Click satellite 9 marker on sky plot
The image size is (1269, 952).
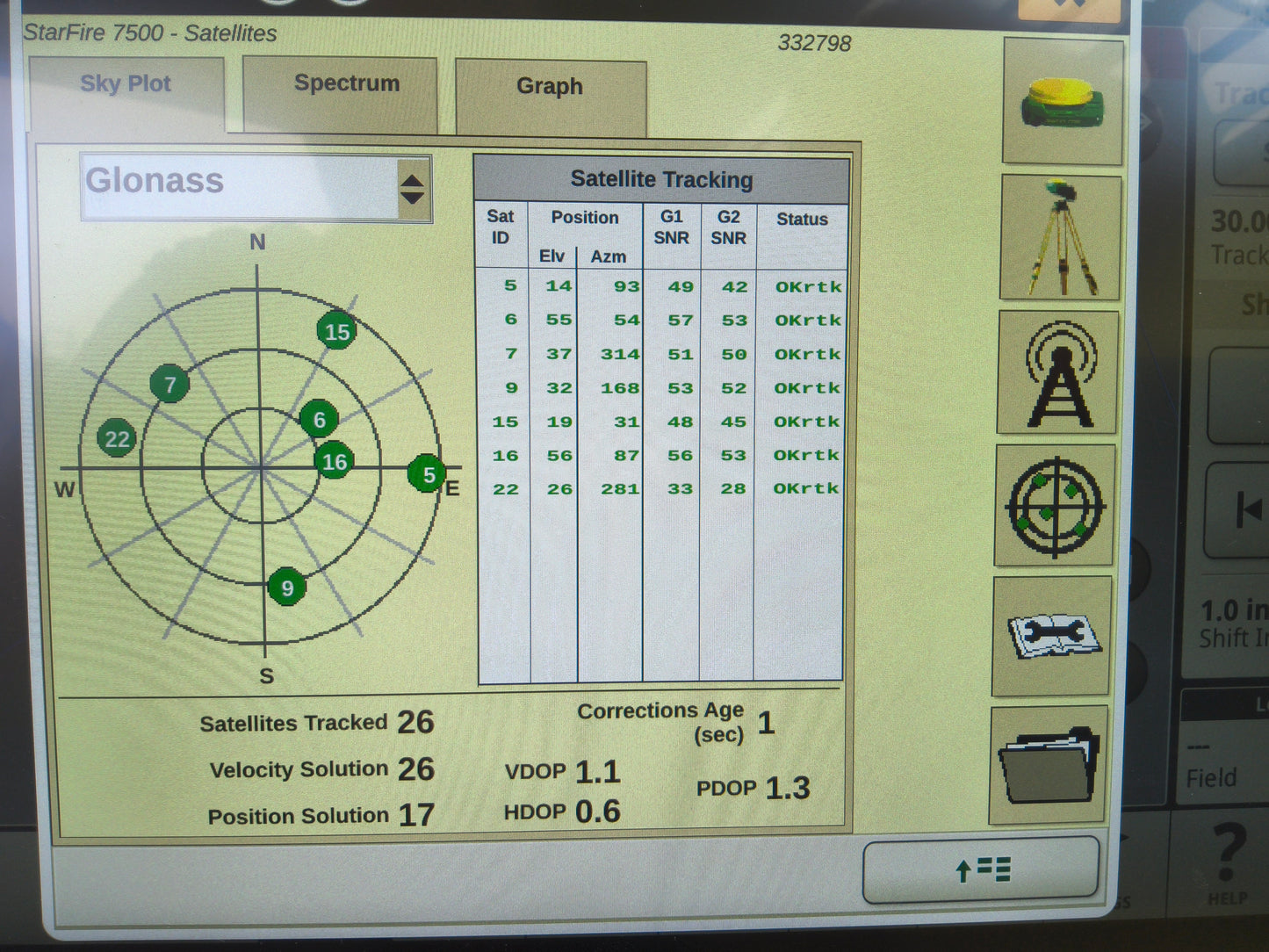coord(287,588)
